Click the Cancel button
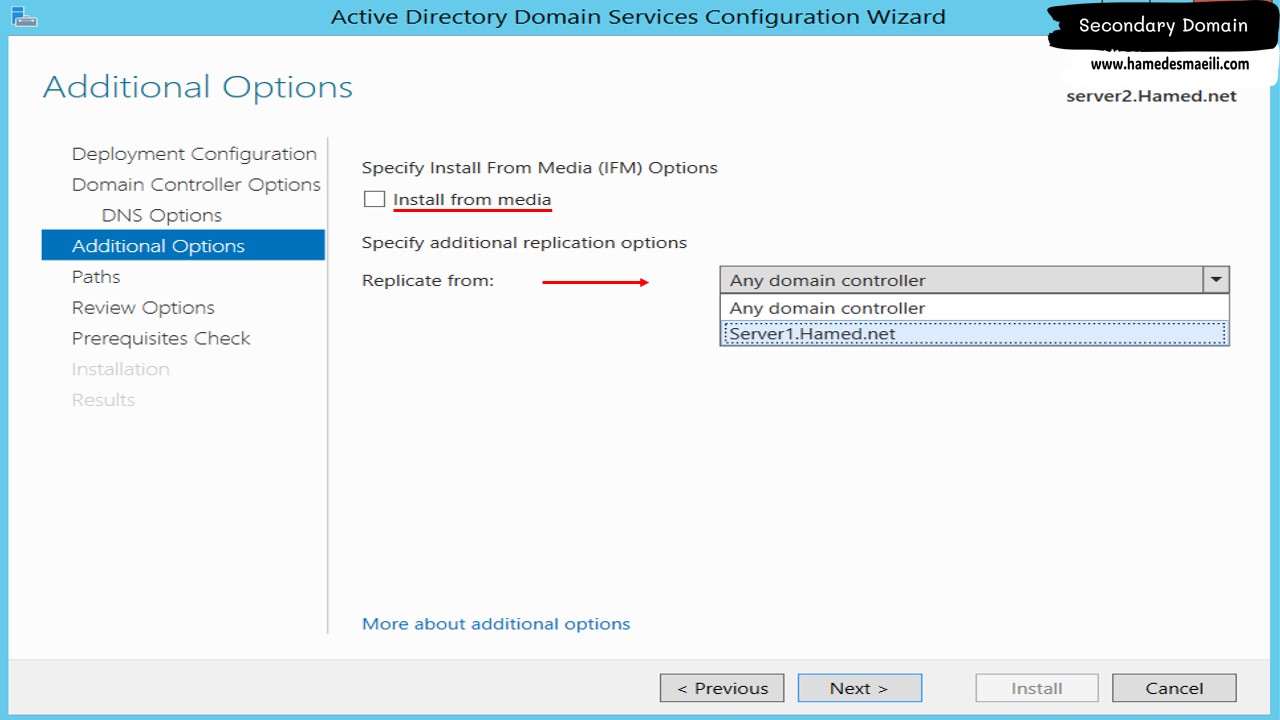1280x720 pixels. point(1174,688)
